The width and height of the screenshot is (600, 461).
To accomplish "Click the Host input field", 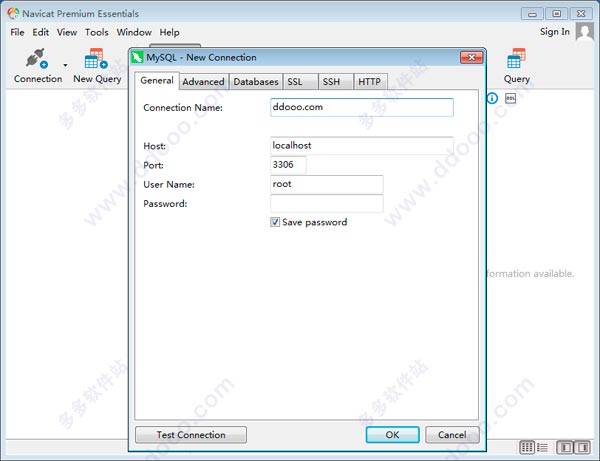I will [362, 146].
